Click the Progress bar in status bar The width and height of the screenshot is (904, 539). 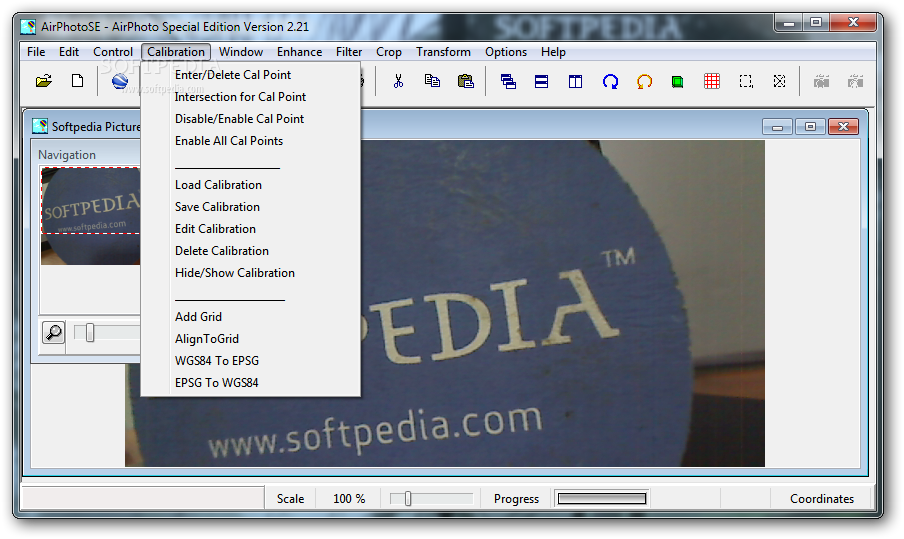(x=602, y=499)
